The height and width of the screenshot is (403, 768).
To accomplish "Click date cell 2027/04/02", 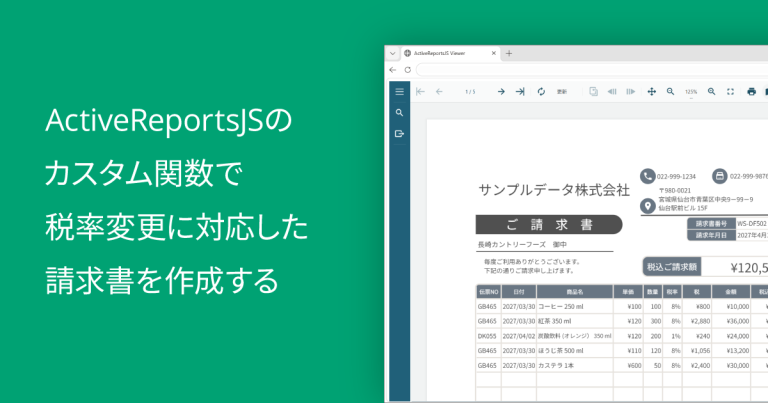I will (519, 336).
